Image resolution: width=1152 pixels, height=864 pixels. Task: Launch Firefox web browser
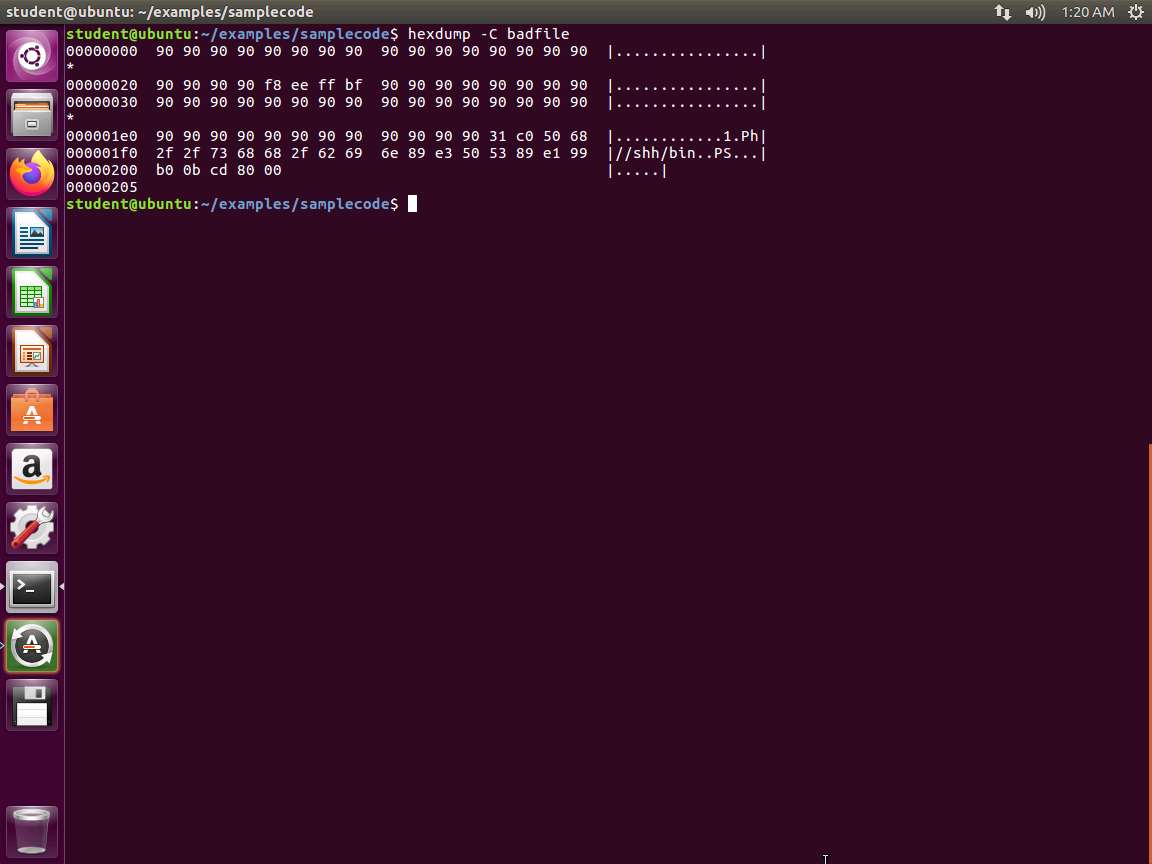[32, 174]
